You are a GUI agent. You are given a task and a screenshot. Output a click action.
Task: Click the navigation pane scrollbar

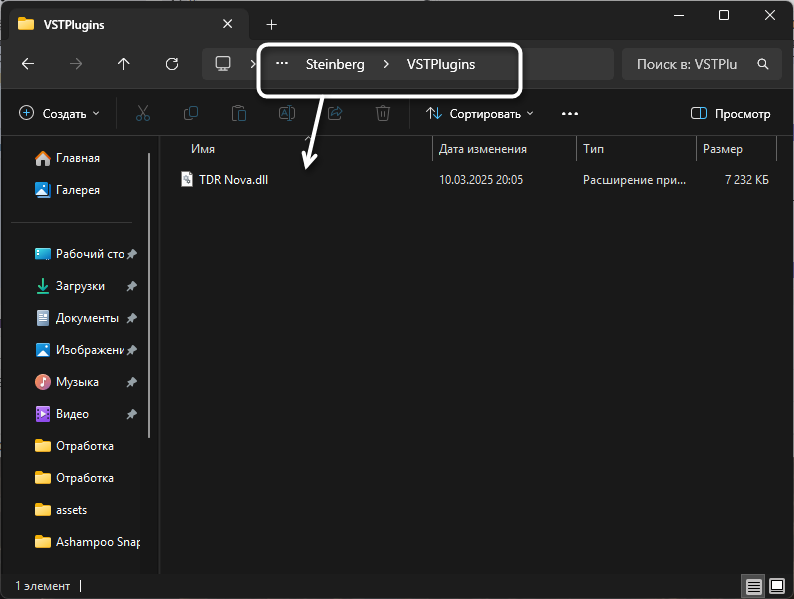tap(149, 295)
